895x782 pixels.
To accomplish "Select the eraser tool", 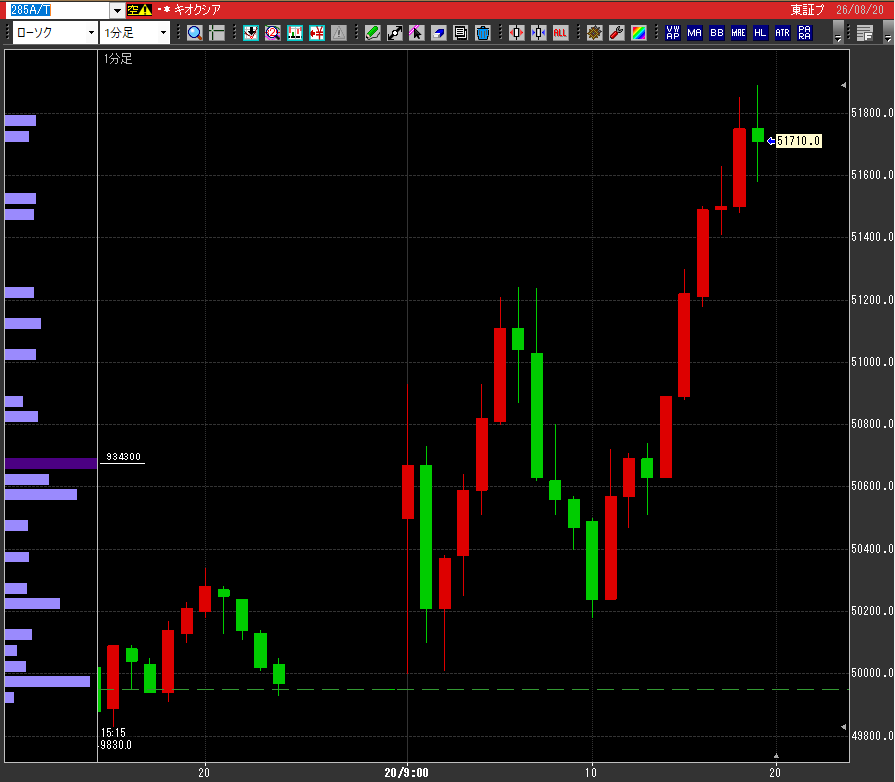I will (x=438, y=33).
